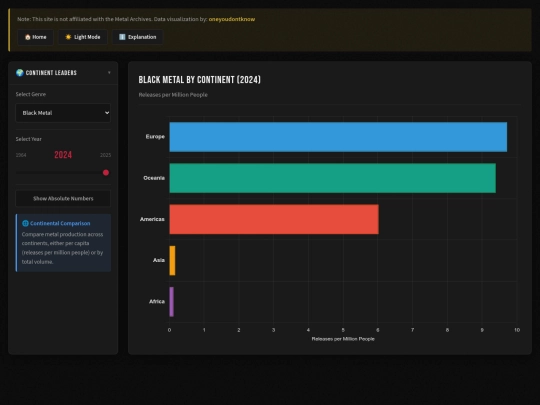Viewport: 540px width, 405px height.
Task: Click the Asia axis label
Action: [x=159, y=260]
